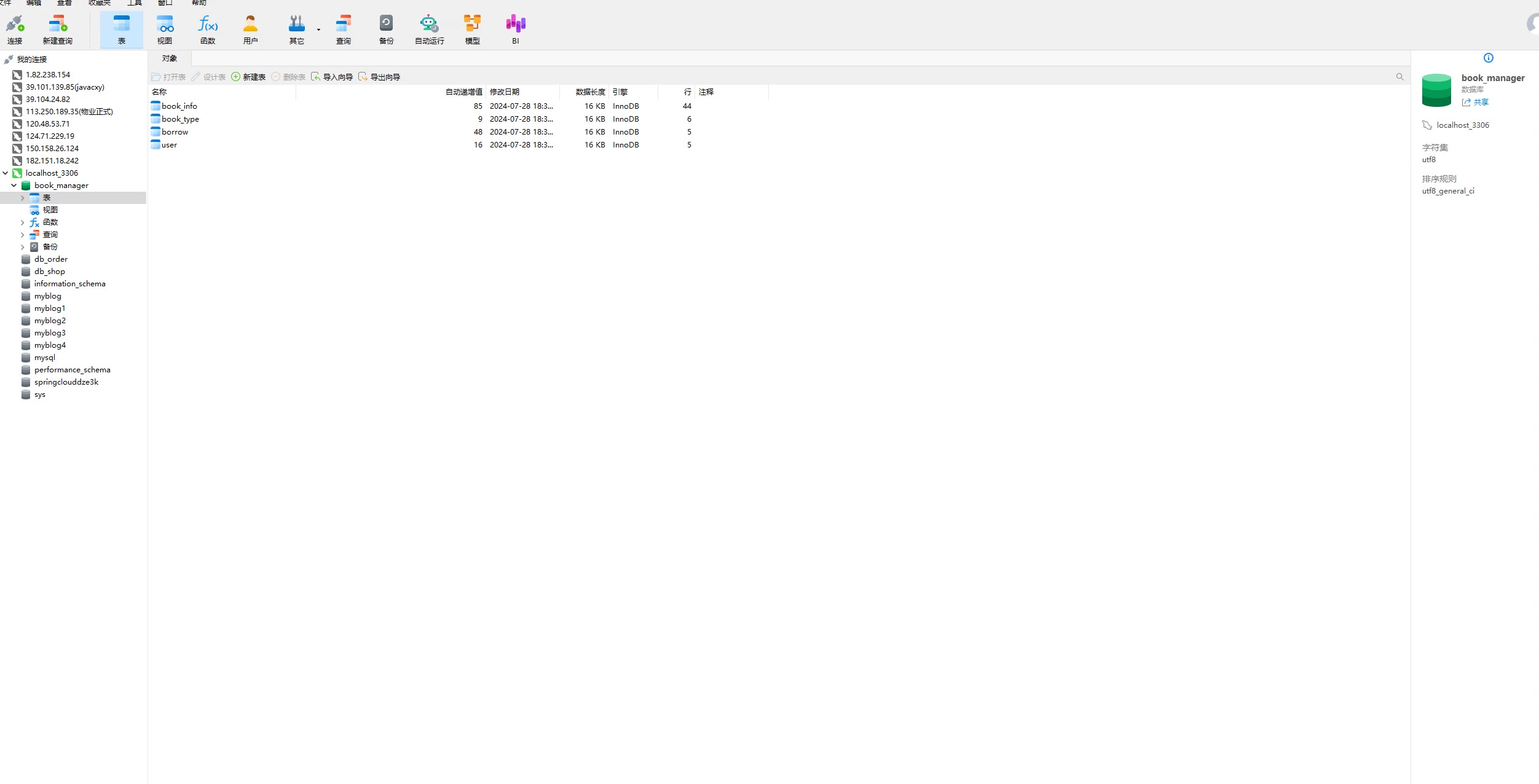Select the db_shop database
1539x784 pixels.
[50, 272]
